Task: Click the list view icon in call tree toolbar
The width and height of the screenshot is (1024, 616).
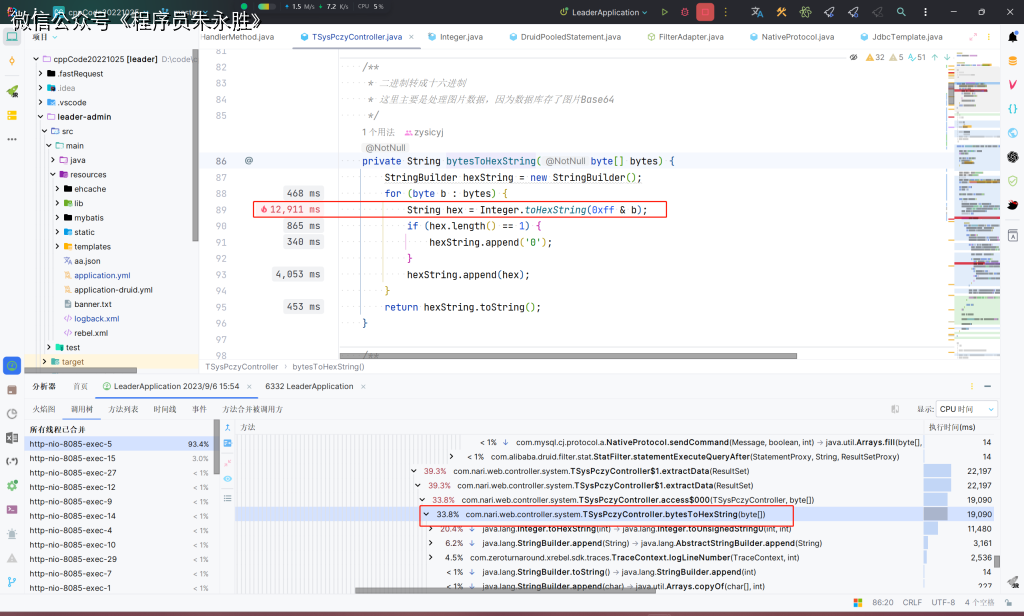Action: click(227, 498)
